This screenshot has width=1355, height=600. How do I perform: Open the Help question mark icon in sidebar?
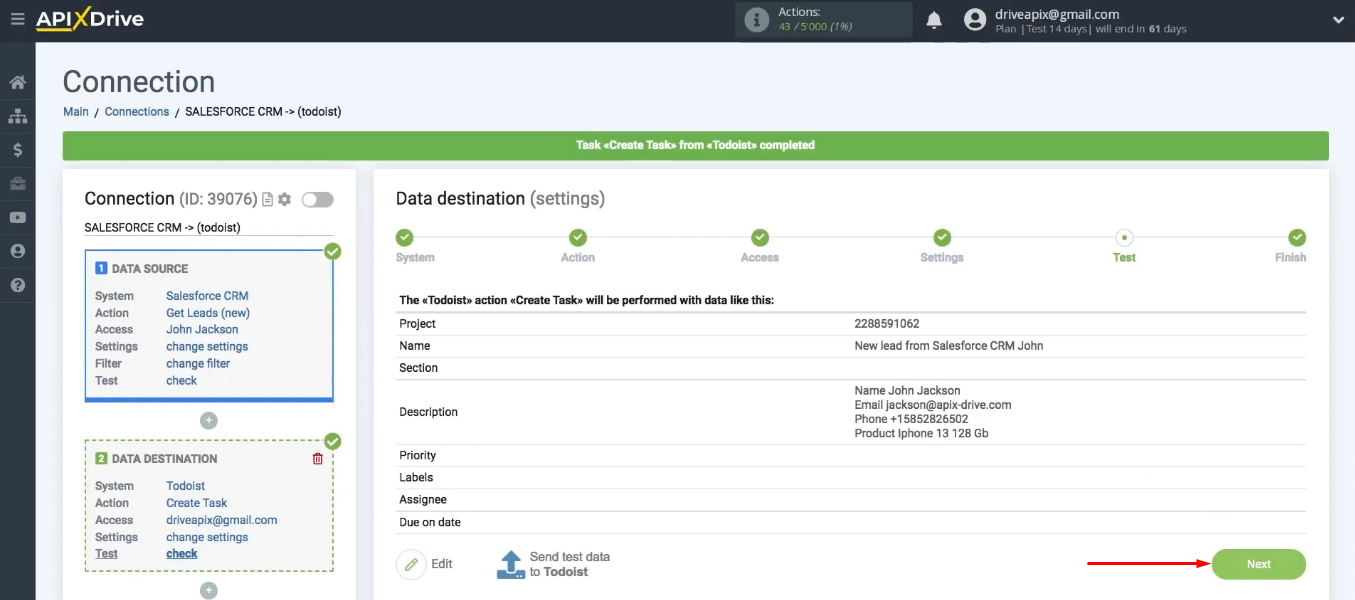click(17, 285)
